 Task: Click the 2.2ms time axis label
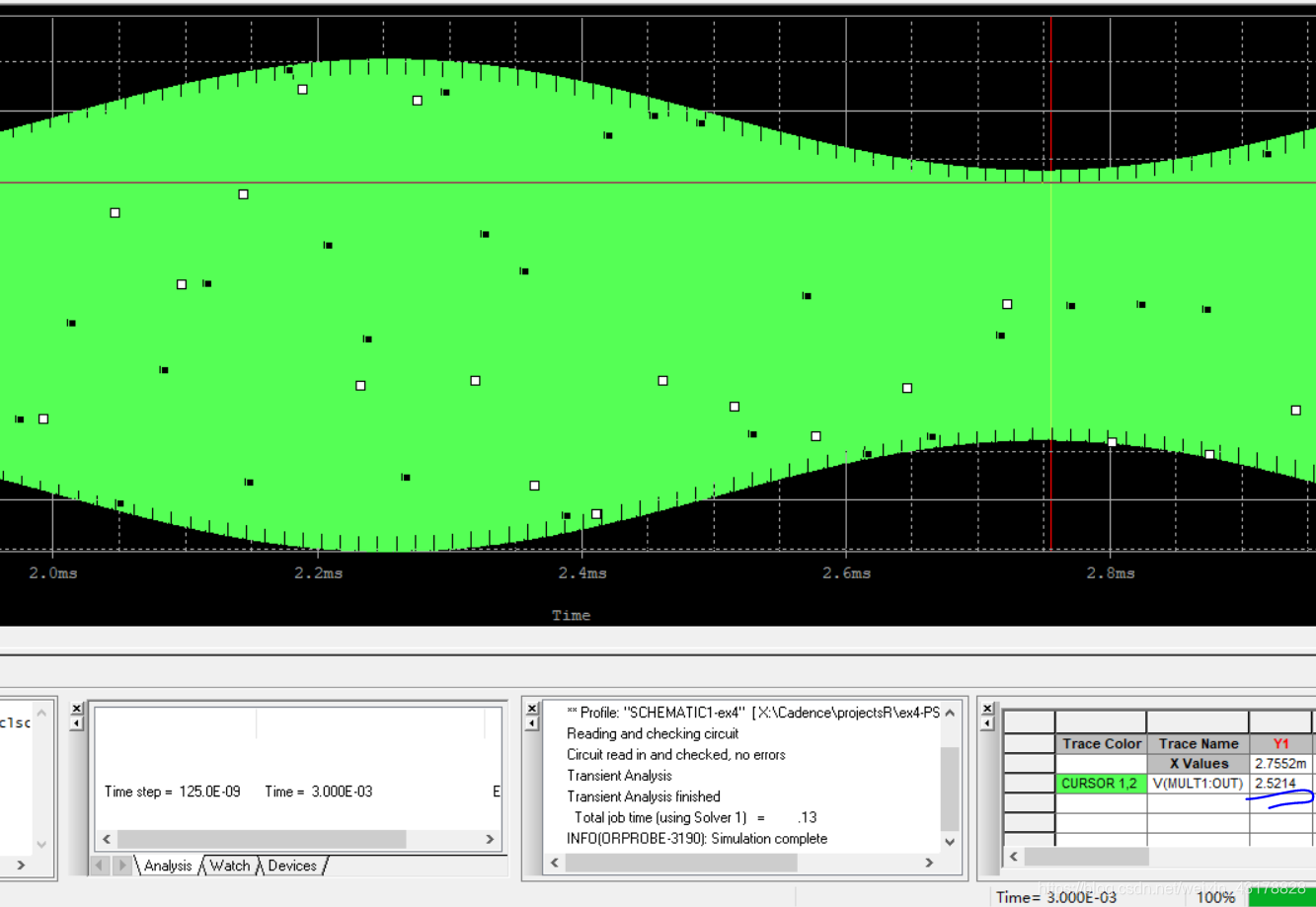point(318,573)
